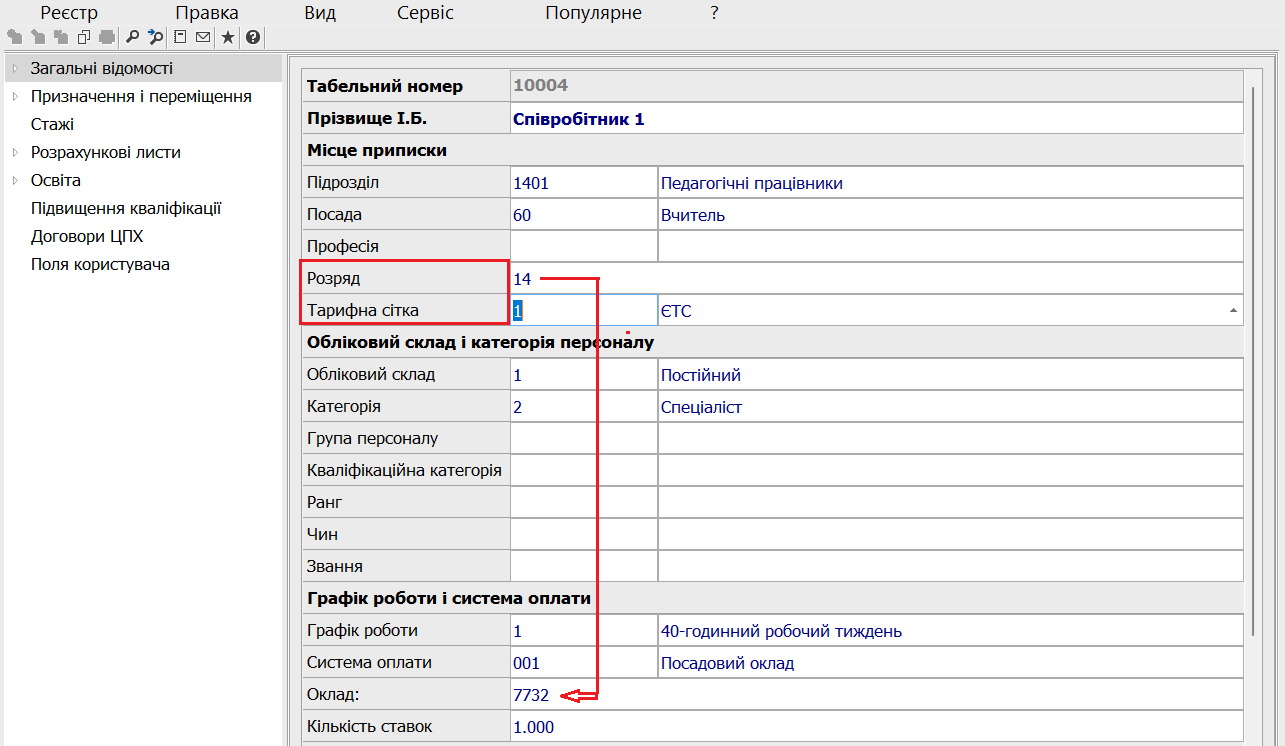Click the empty Звання code field
This screenshot has height=746, width=1285.
(x=584, y=567)
